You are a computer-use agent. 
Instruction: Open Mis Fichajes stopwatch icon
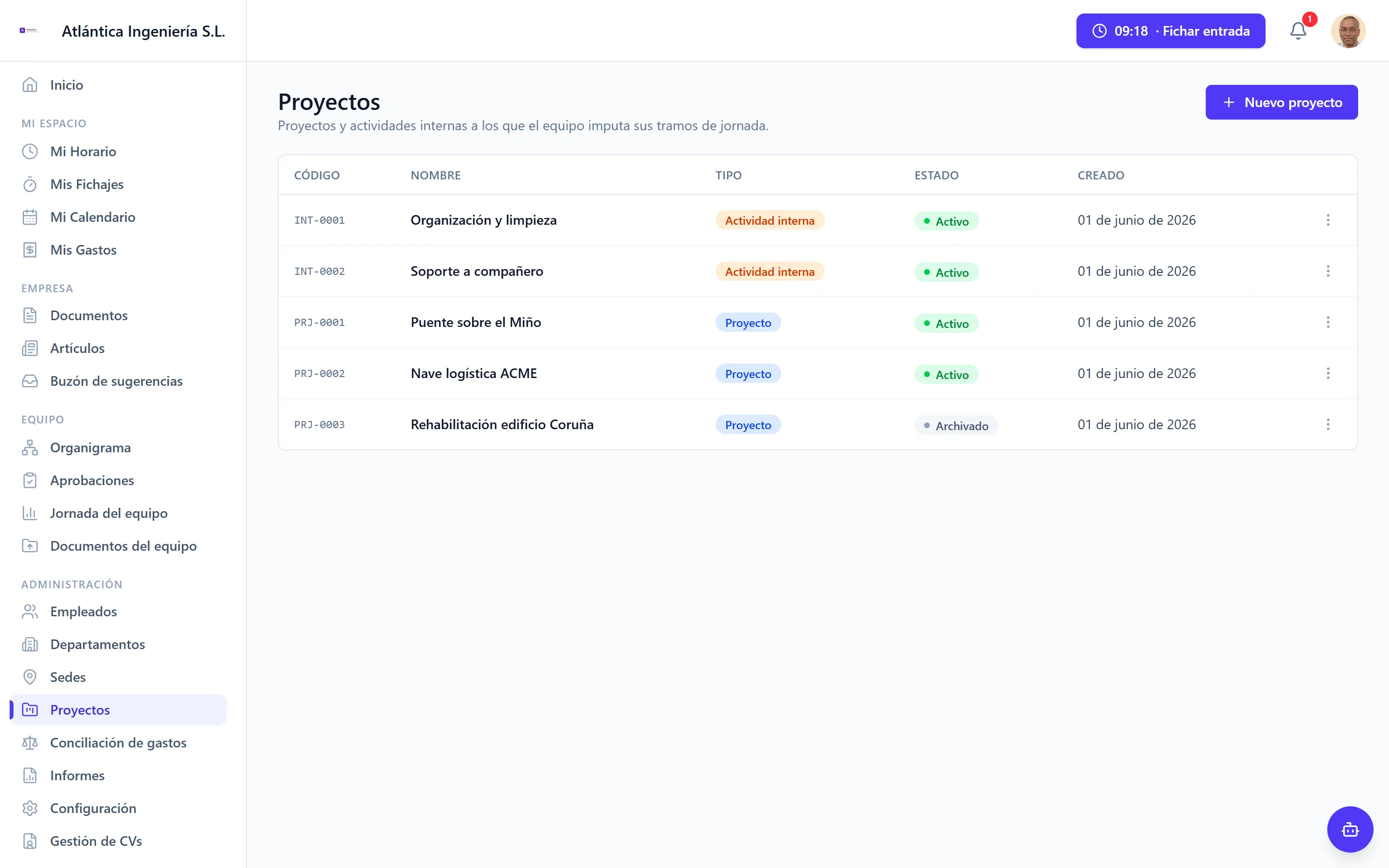coord(30,184)
